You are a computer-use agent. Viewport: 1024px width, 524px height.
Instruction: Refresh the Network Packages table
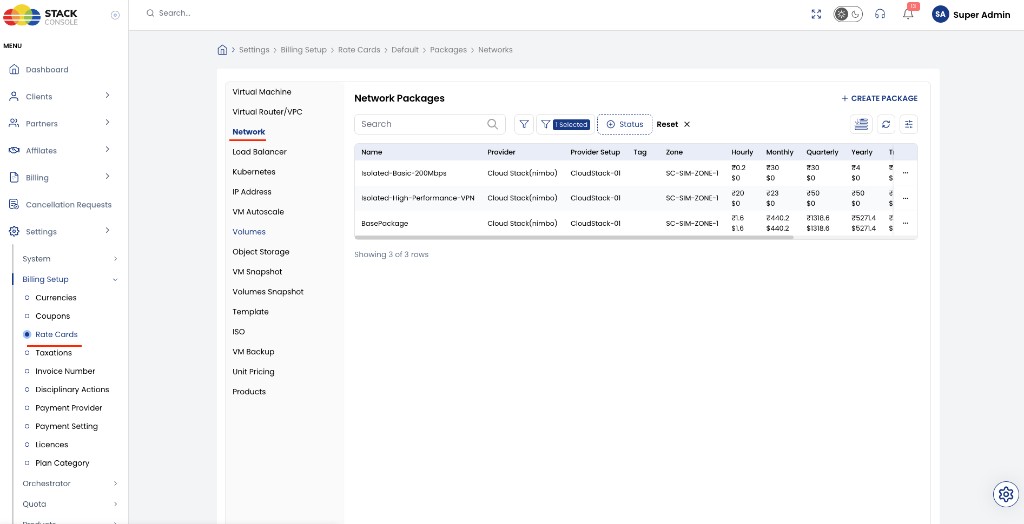click(886, 124)
